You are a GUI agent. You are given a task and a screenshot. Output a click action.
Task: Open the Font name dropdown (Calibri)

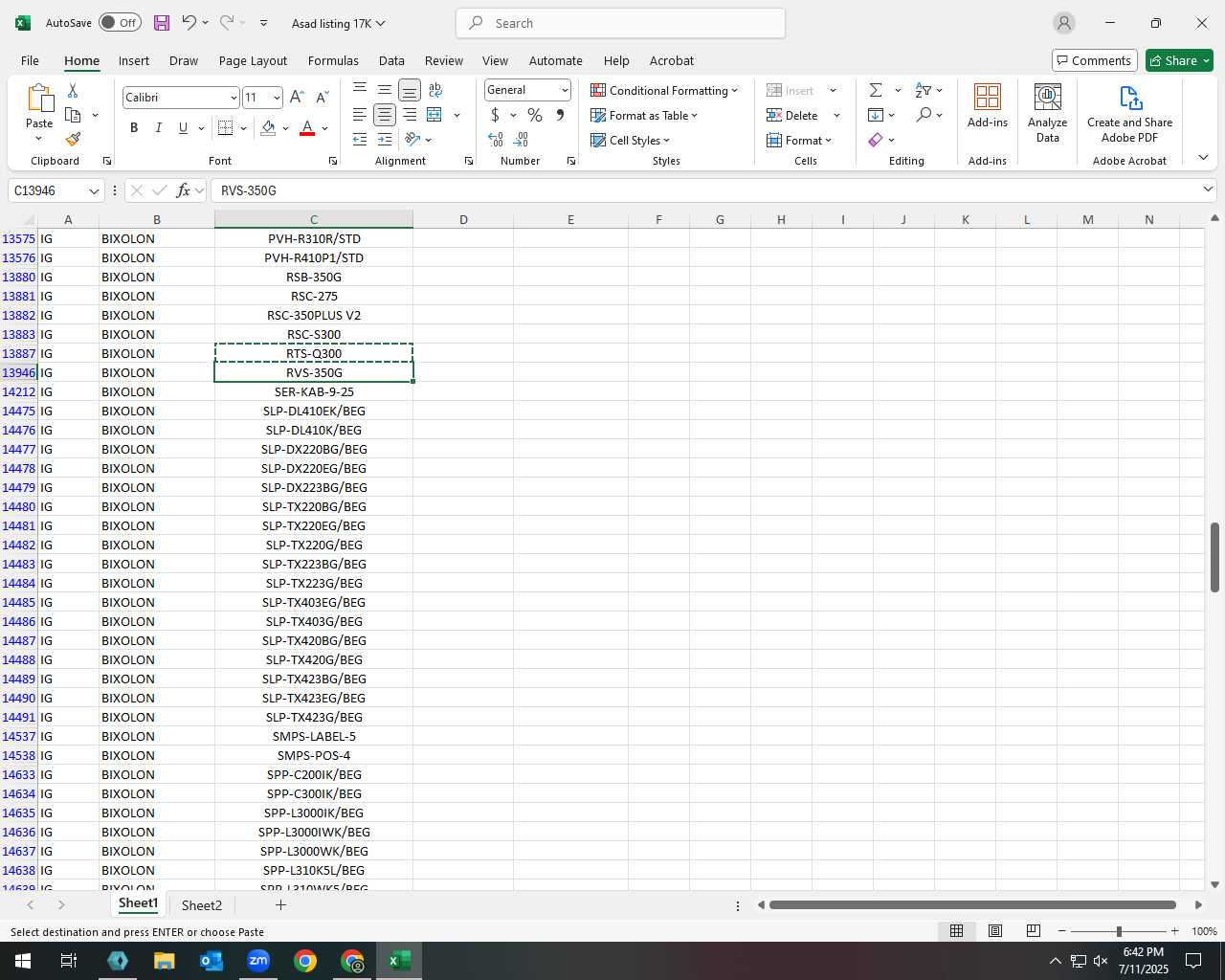(234, 98)
